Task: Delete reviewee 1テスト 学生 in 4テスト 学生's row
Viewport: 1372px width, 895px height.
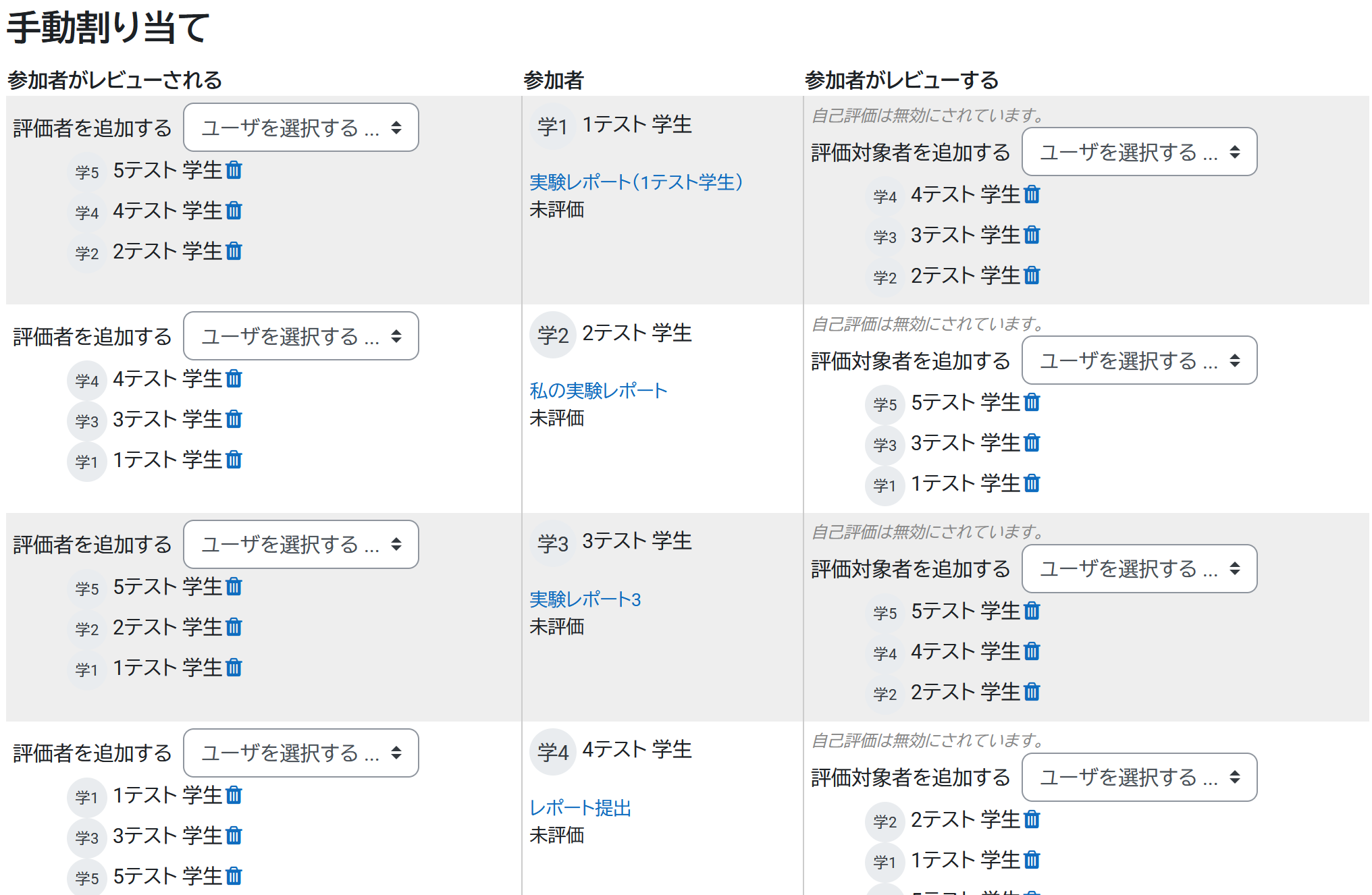Action: click(1032, 860)
